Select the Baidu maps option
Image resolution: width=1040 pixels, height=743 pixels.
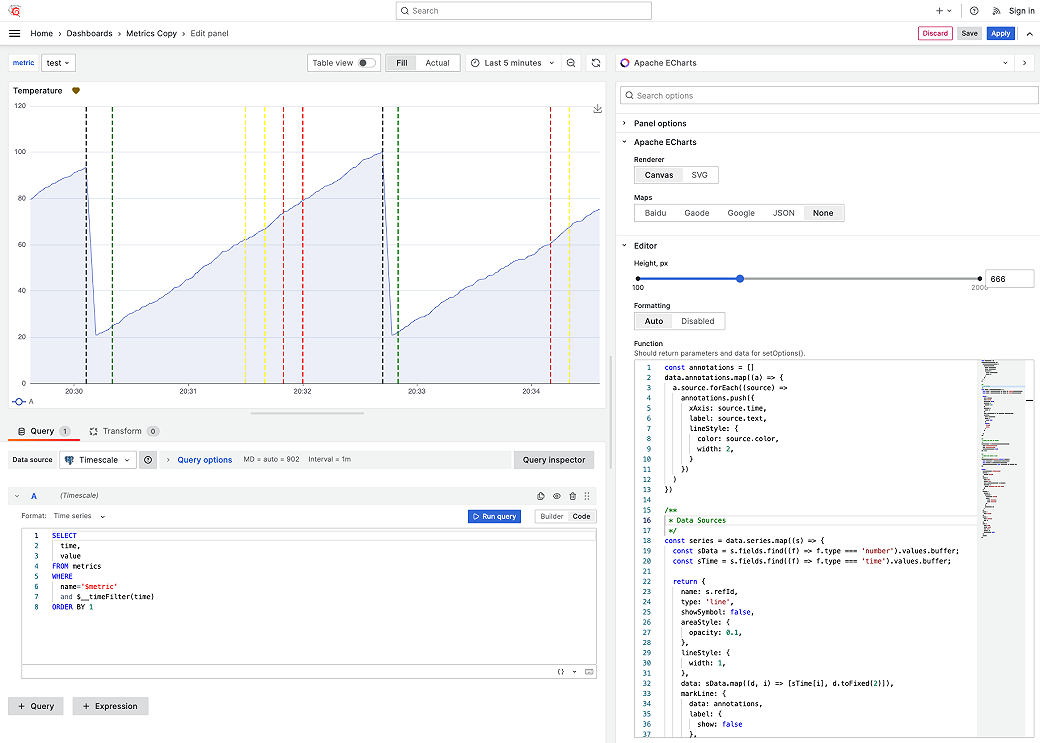[x=655, y=213]
